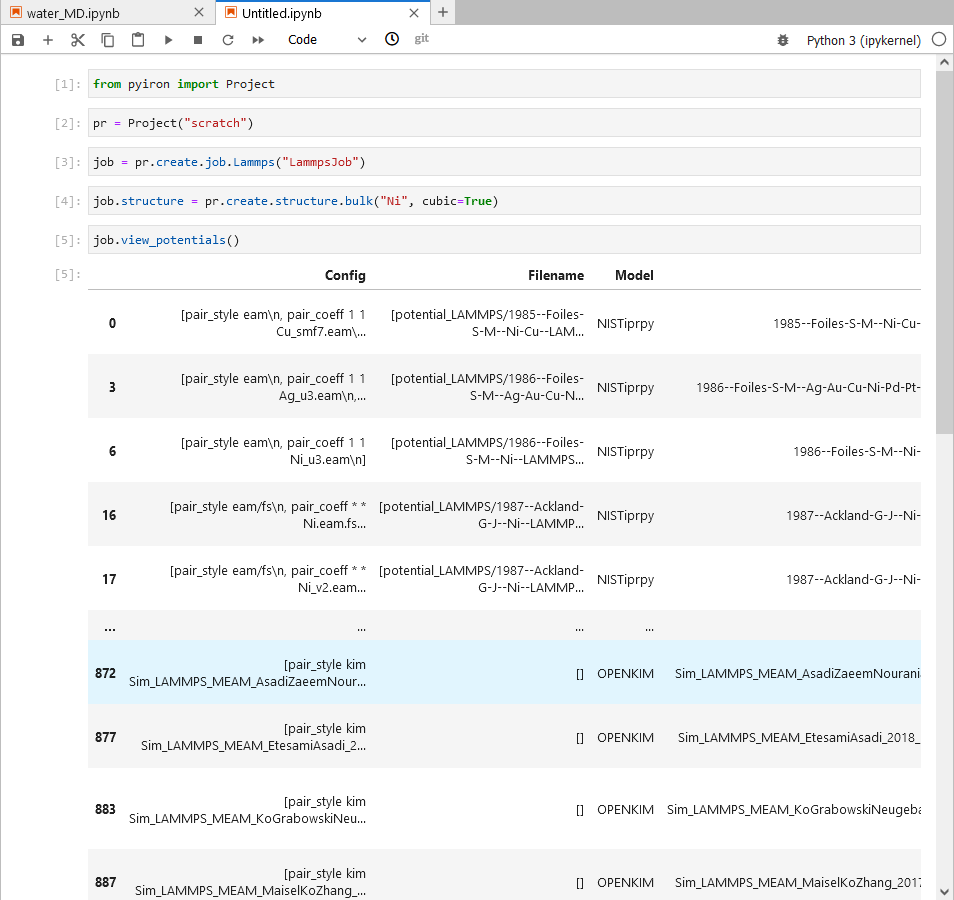Viewport: 954px width, 900px height.
Task: Save the notebook
Action: click(17, 39)
